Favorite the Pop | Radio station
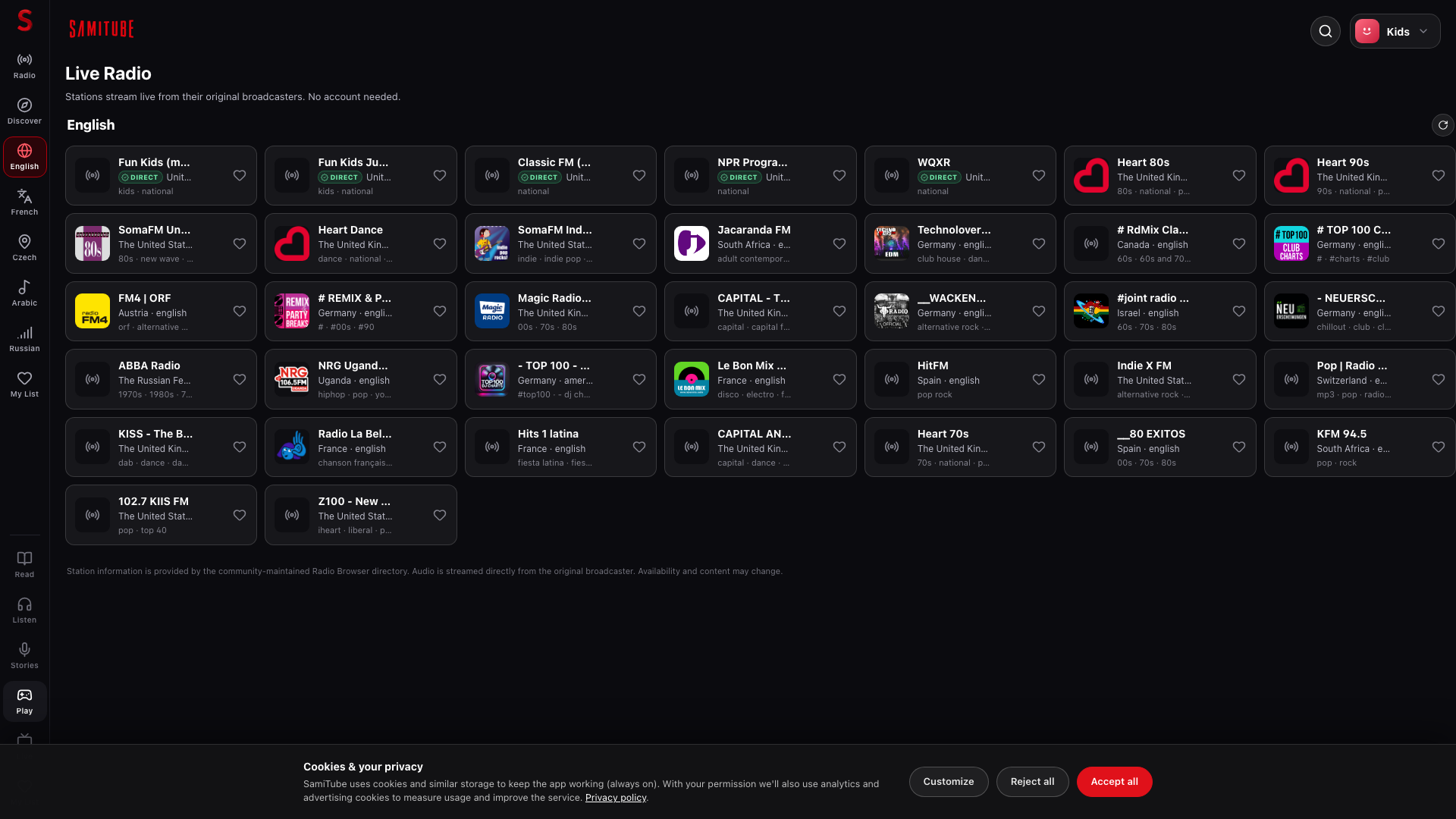1456x819 pixels. point(1439,380)
